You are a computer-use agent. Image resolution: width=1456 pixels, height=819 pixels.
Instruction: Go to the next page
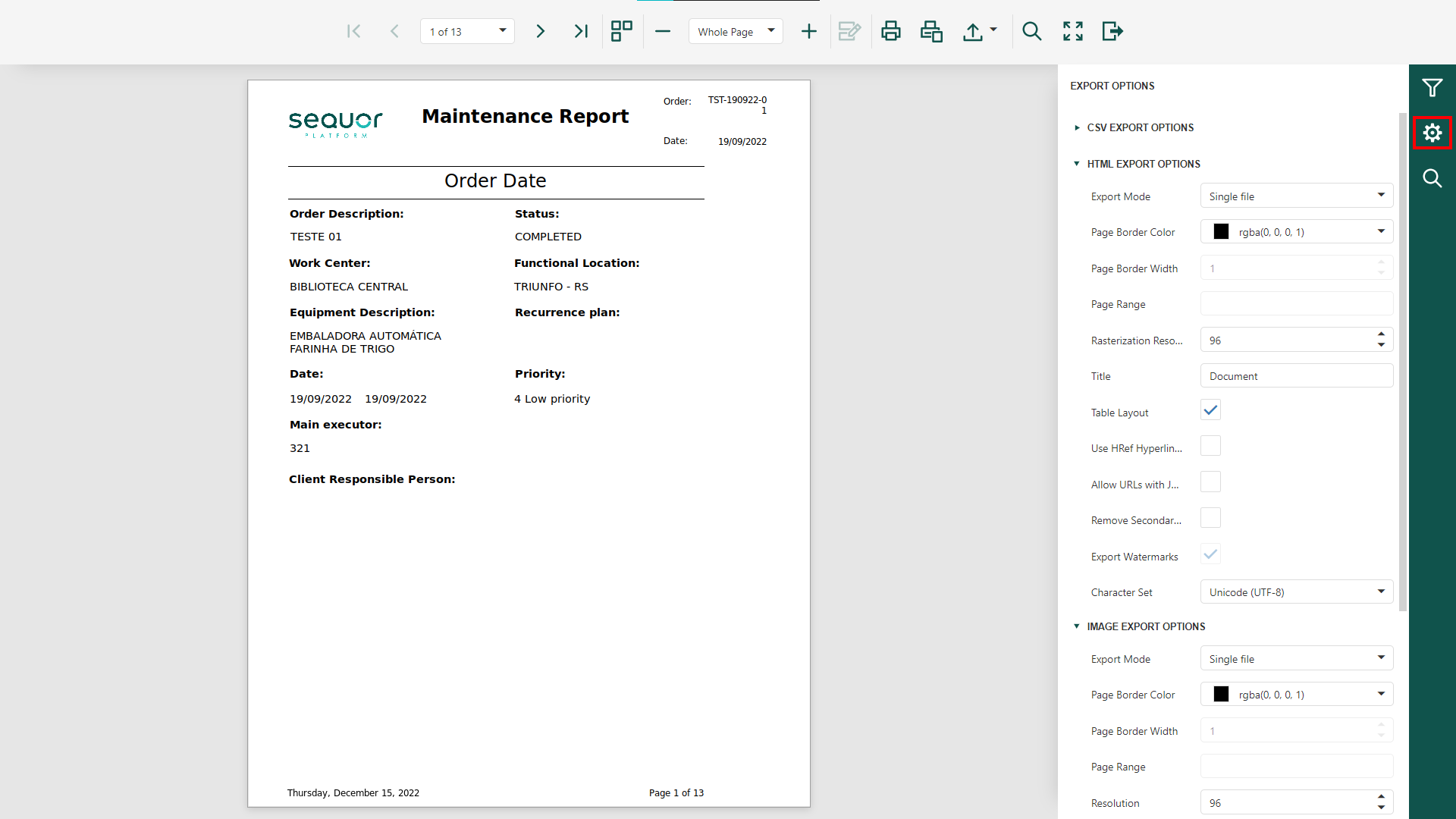[x=540, y=31]
